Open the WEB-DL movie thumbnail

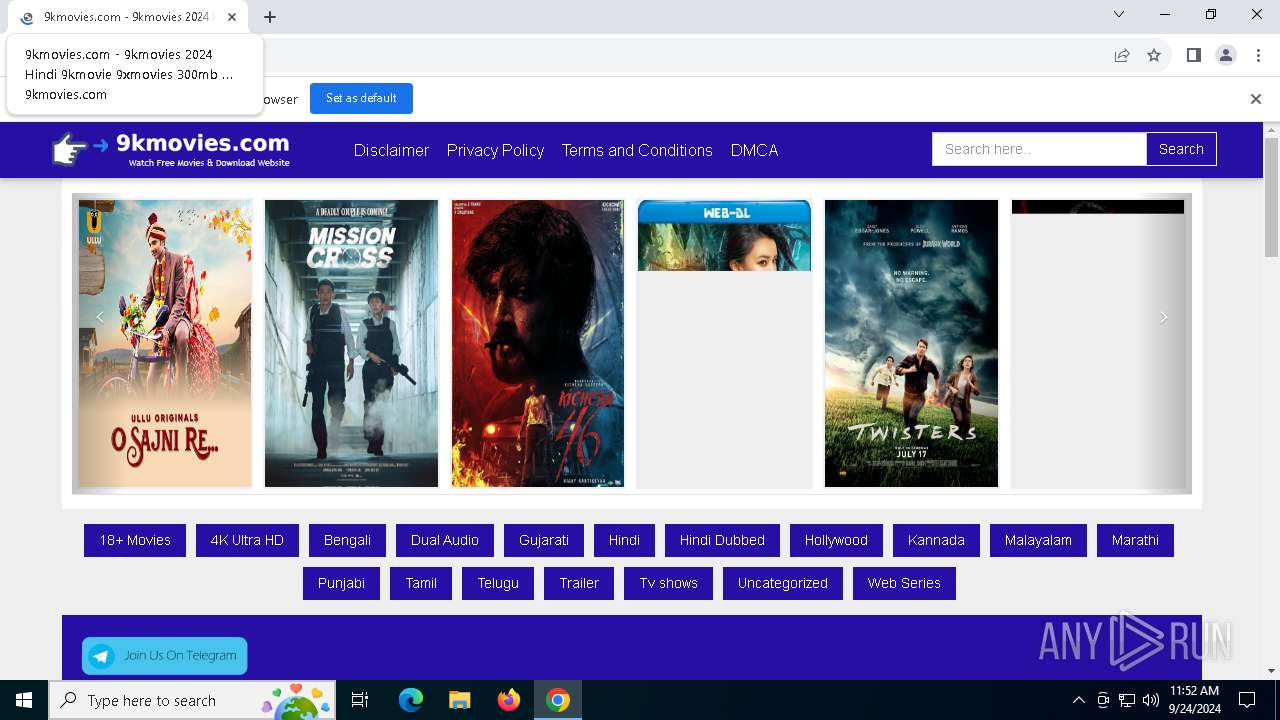[x=724, y=235]
